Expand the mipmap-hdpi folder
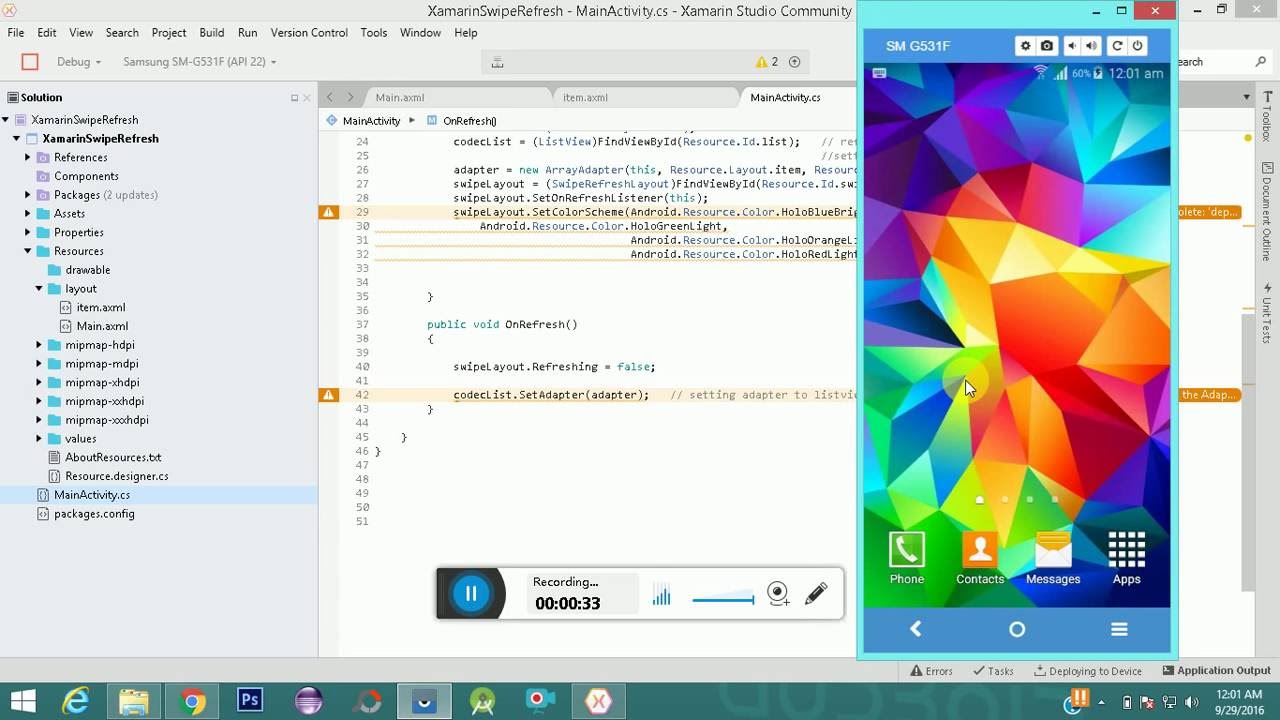The image size is (1280, 720). pos(39,345)
